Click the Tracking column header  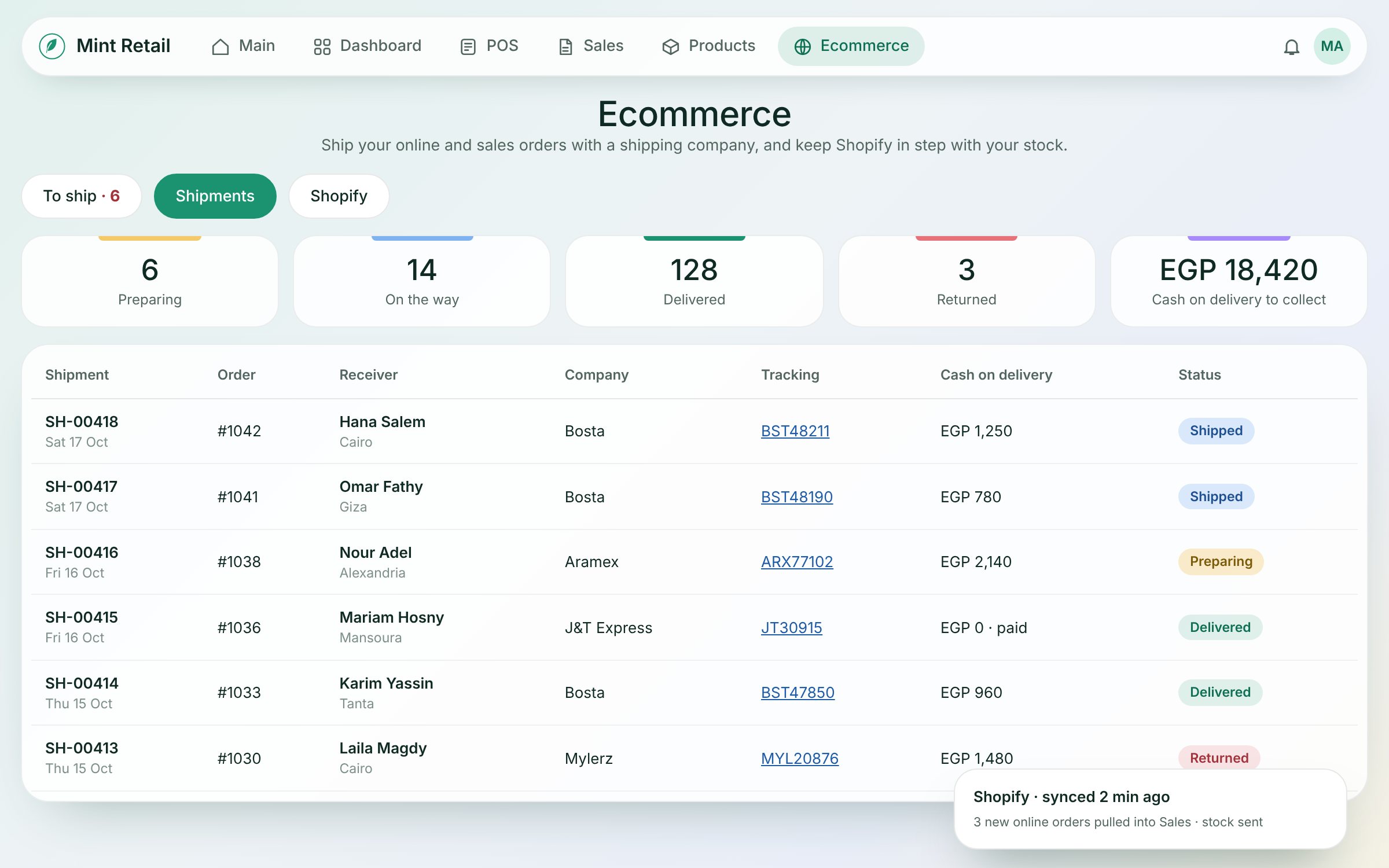click(x=790, y=375)
